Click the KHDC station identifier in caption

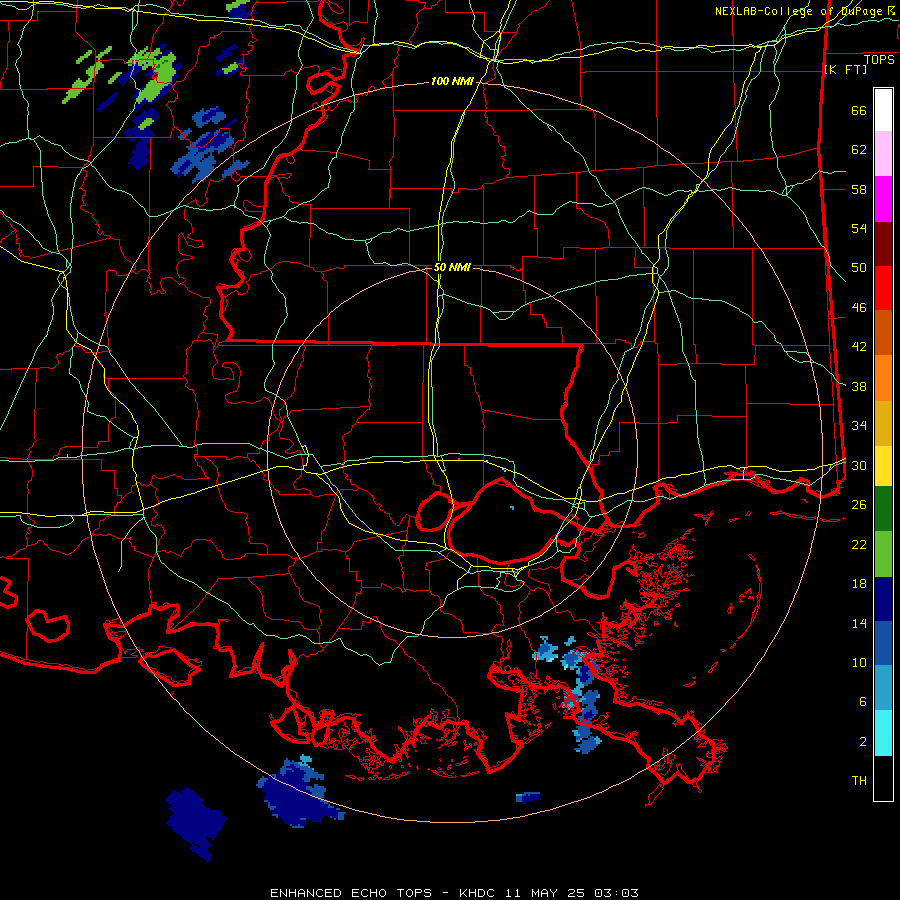point(479,893)
